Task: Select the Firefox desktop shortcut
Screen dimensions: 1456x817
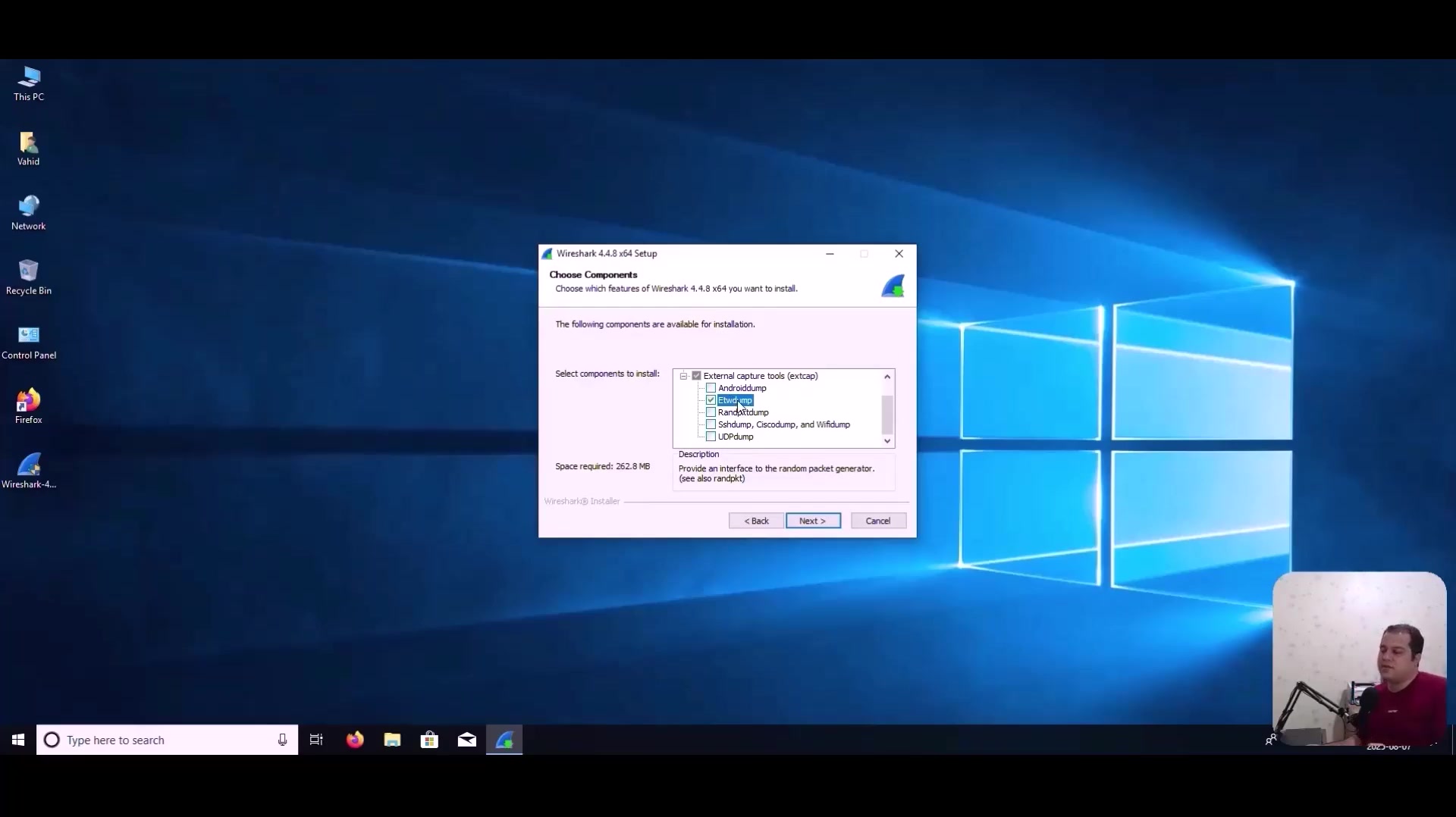Action: (29, 407)
